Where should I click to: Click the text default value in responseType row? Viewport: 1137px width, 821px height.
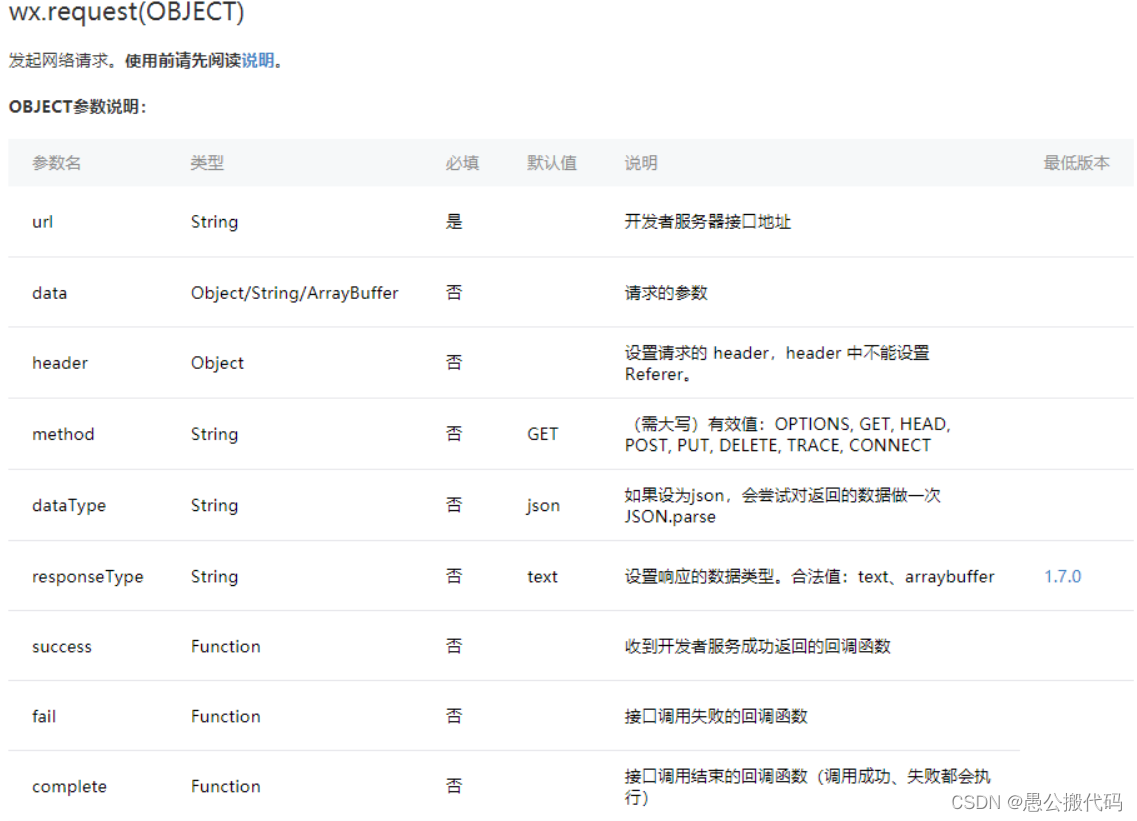542,577
